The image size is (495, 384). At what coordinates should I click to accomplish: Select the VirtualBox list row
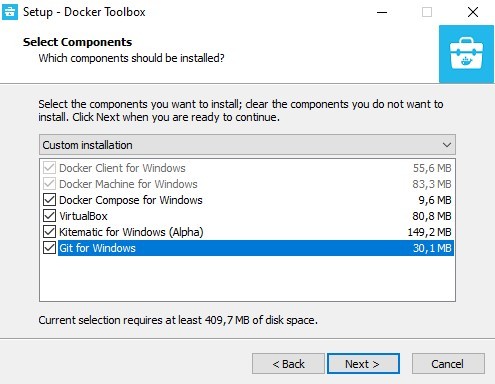pos(247,216)
